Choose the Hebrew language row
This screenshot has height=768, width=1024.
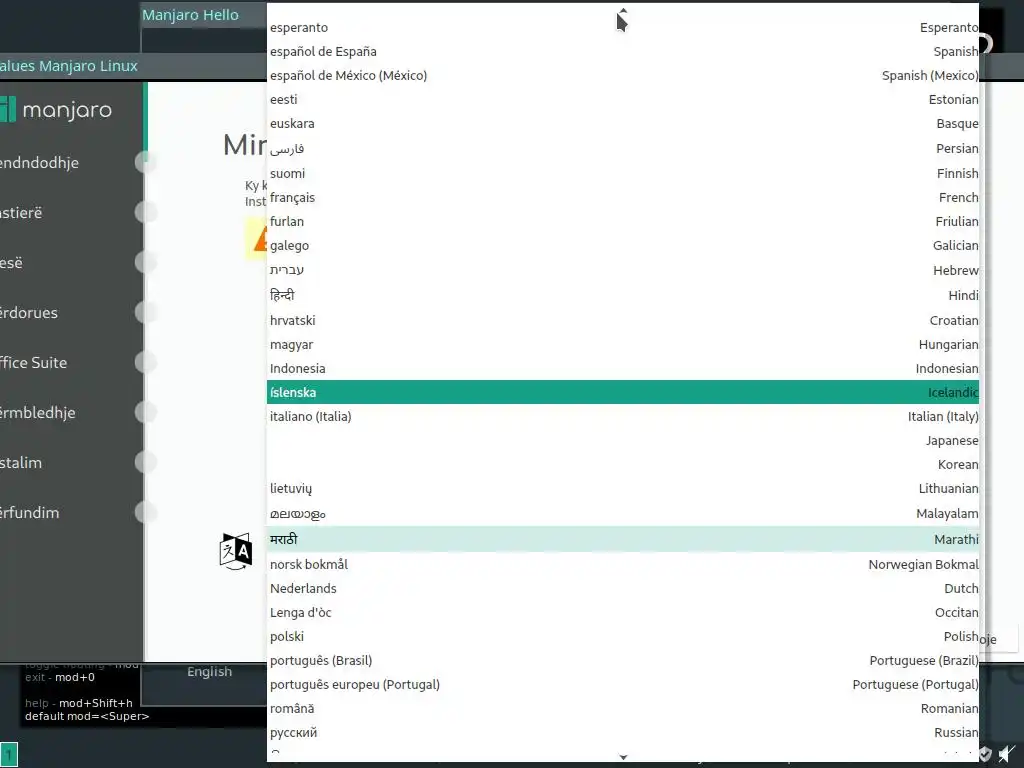[x=623, y=270]
